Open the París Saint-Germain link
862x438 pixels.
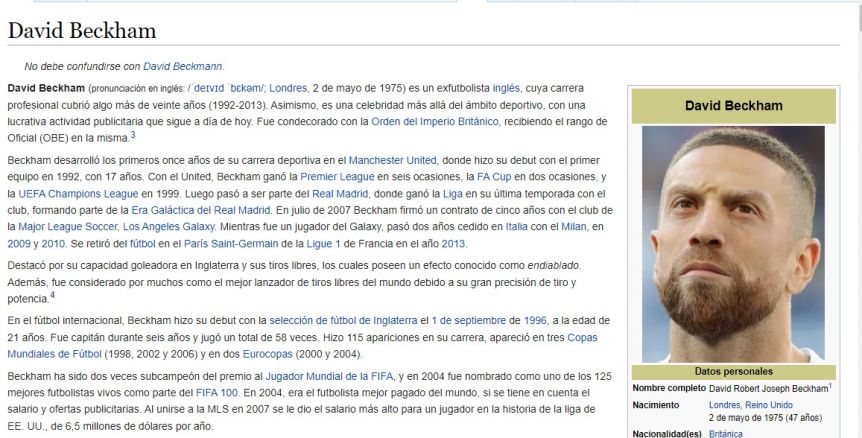[x=231, y=244]
